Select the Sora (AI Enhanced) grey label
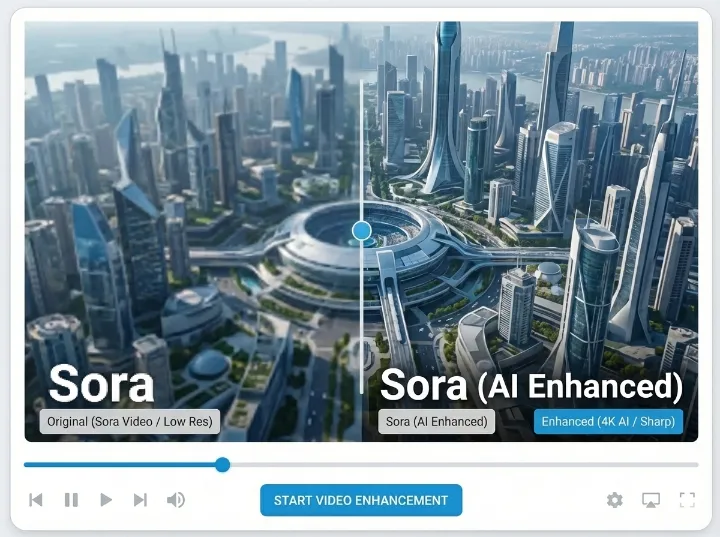 pos(436,422)
